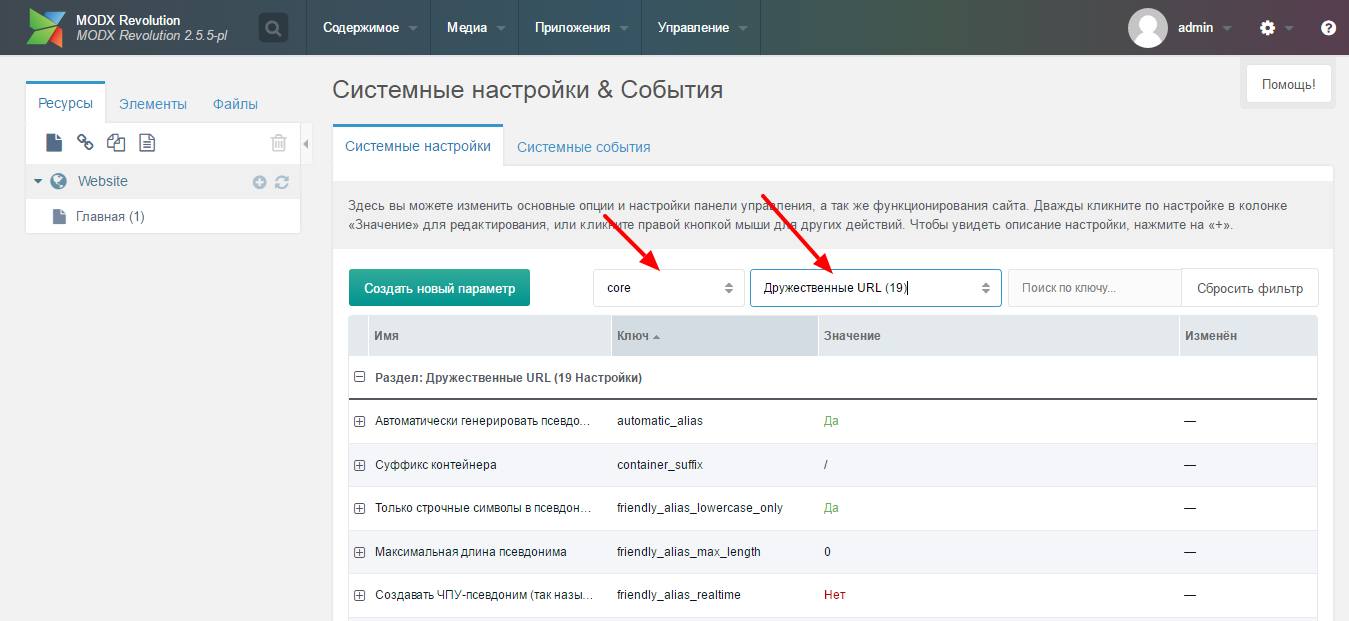Collapse the left tree panel with arrow handle
Screen dimensions: 1349x621
(306, 144)
